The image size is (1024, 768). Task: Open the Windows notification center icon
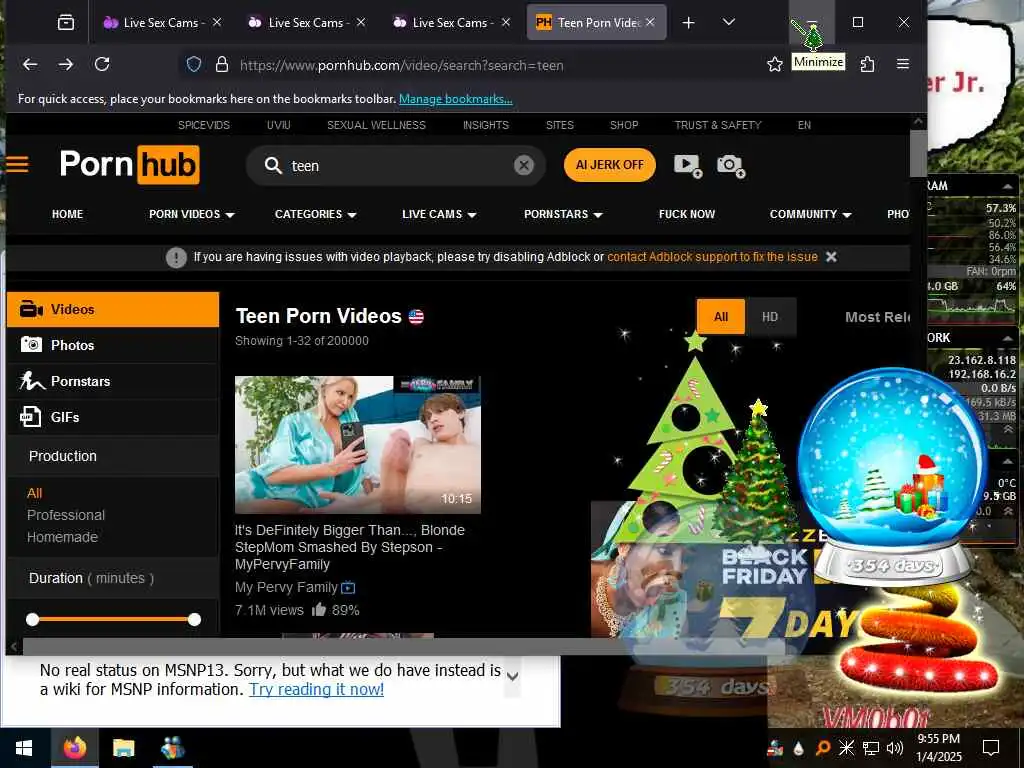click(991, 748)
